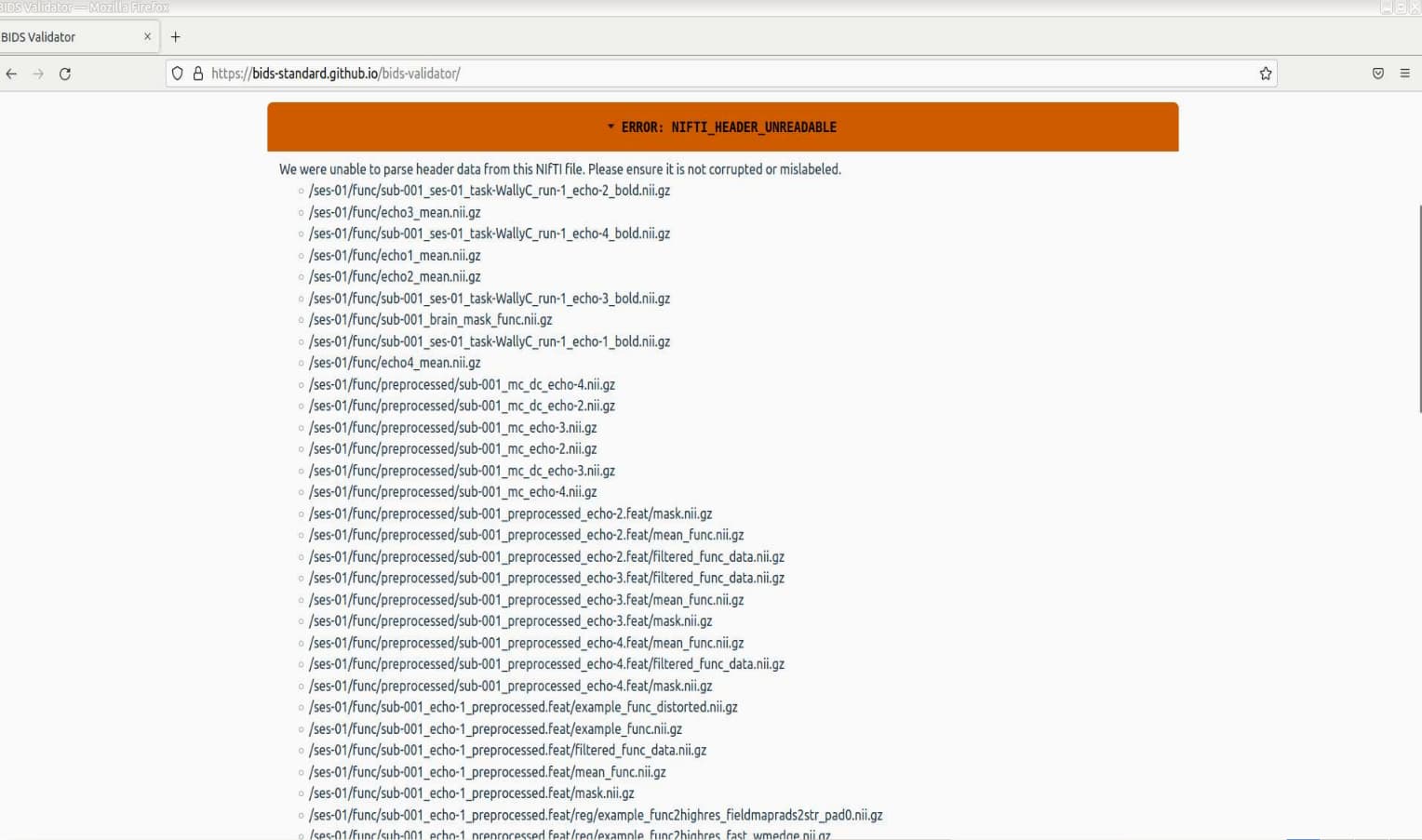1422x840 pixels.
Task: Minimize the Firefox window
Action: coord(1386,7)
